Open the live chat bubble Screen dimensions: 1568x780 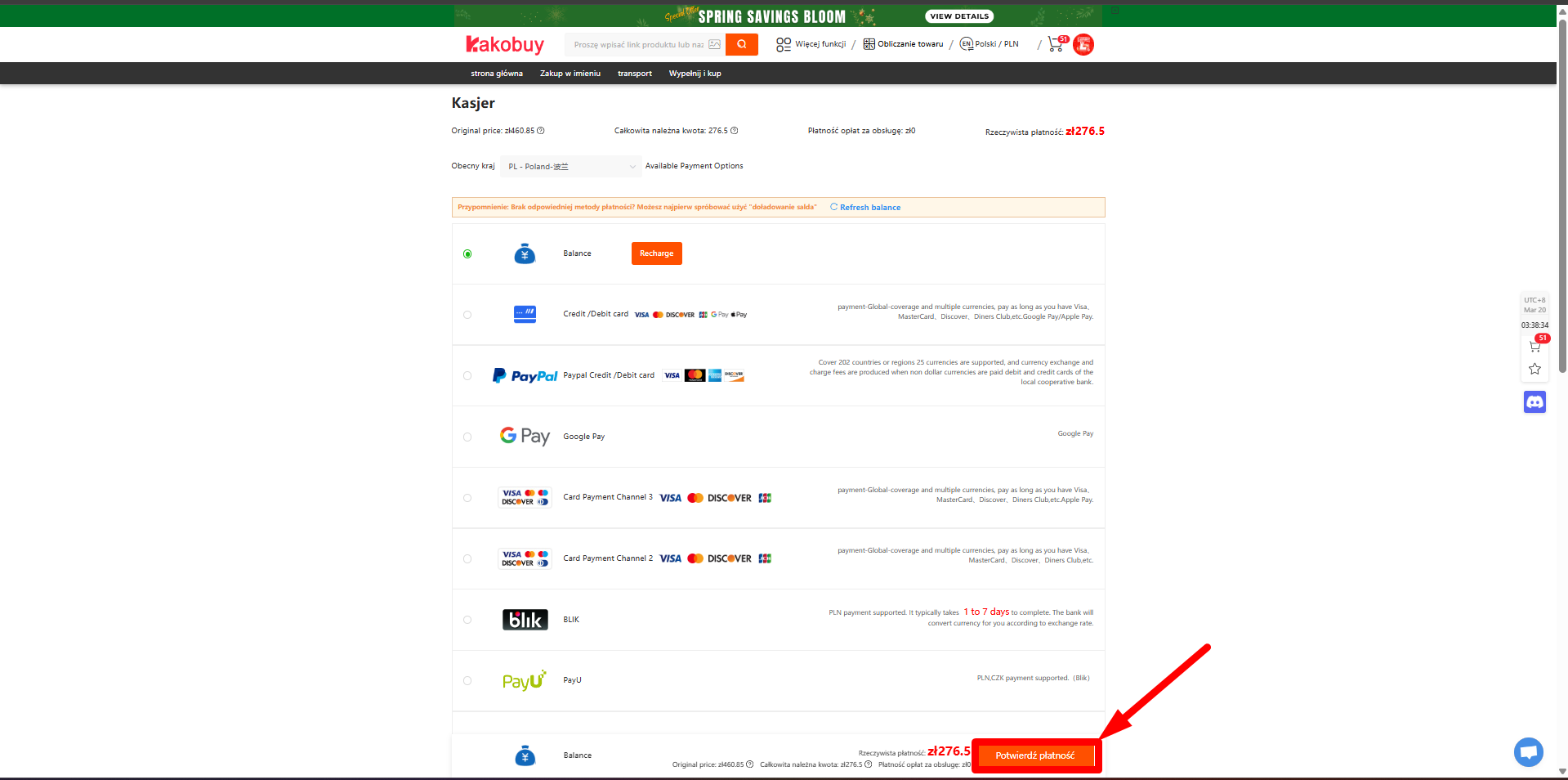(1528, 751)
